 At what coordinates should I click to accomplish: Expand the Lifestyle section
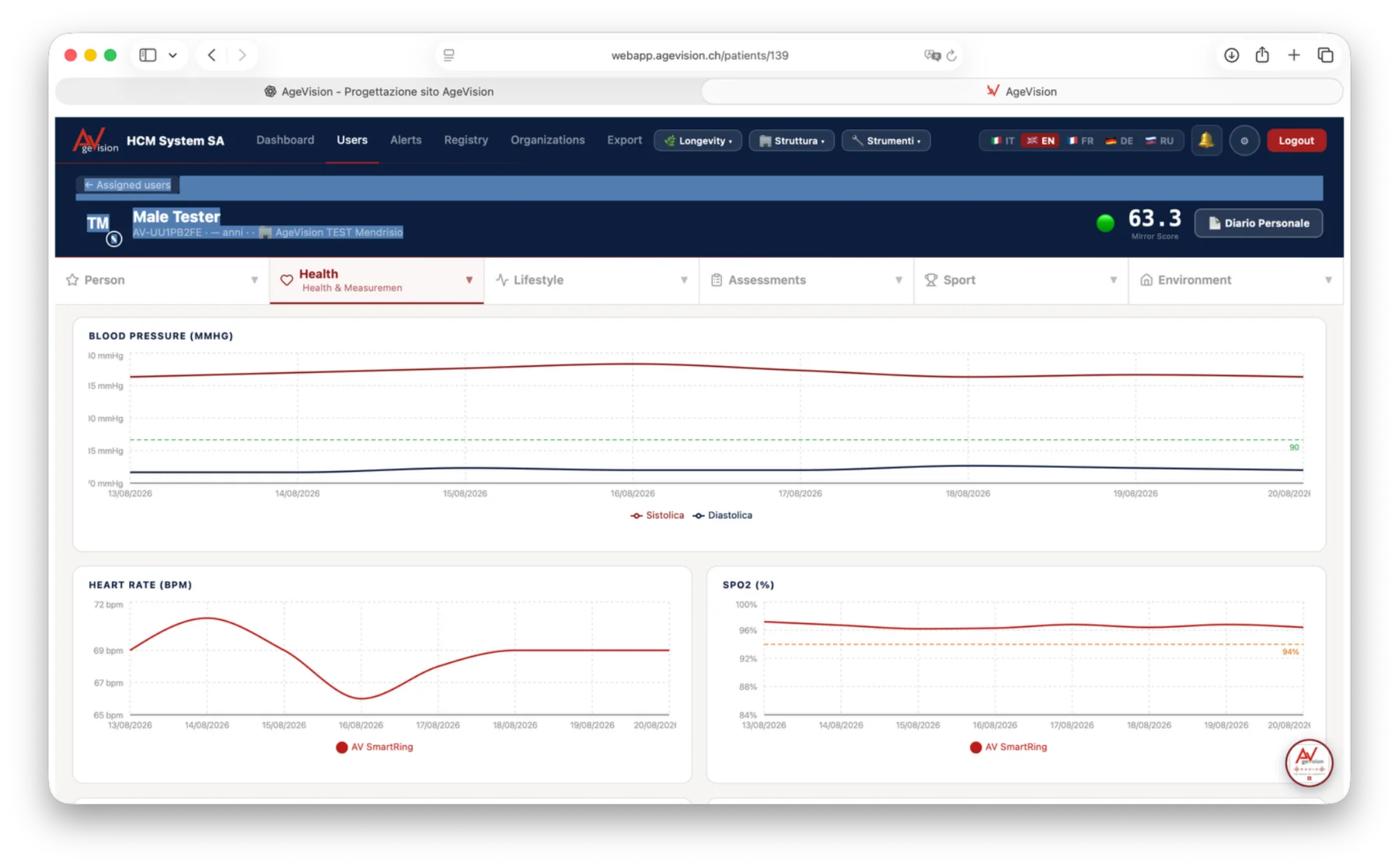(x=591, y=280)
